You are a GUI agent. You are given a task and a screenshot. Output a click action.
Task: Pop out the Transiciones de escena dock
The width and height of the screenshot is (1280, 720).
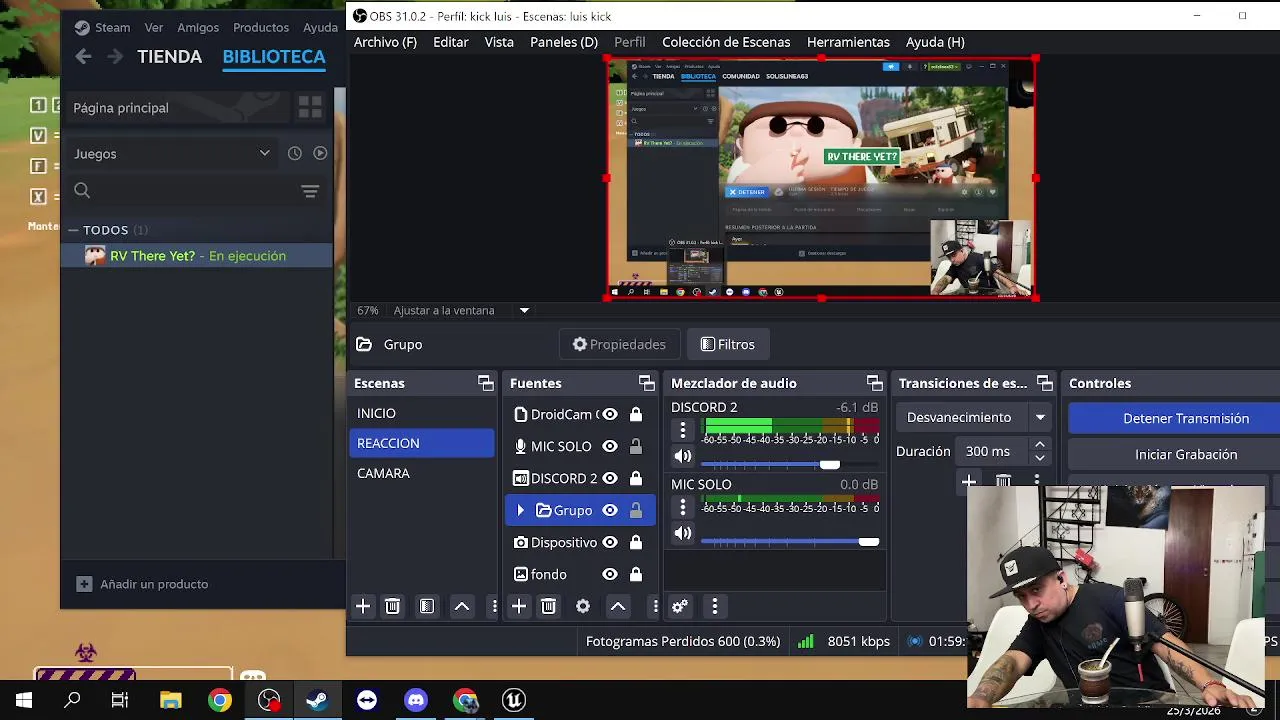[x=1045, y=383]
